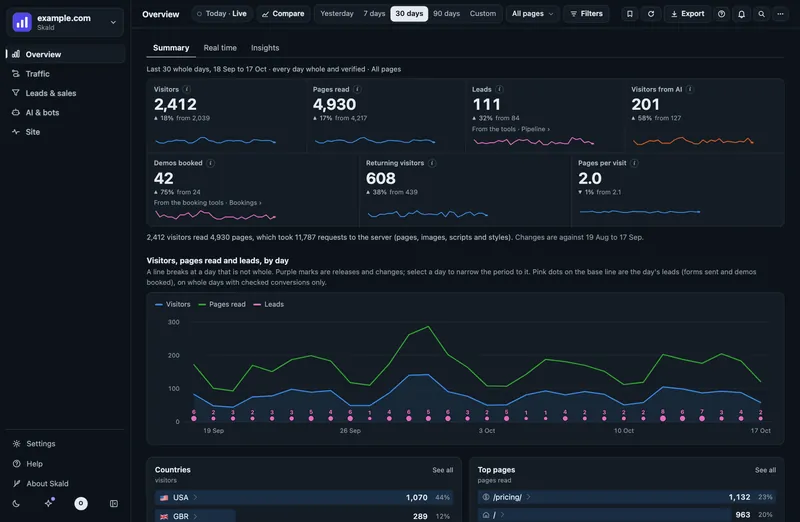Click the About Skald feather icon
Viewport: 800px width, 522px height.
click(x=16, y=483)
